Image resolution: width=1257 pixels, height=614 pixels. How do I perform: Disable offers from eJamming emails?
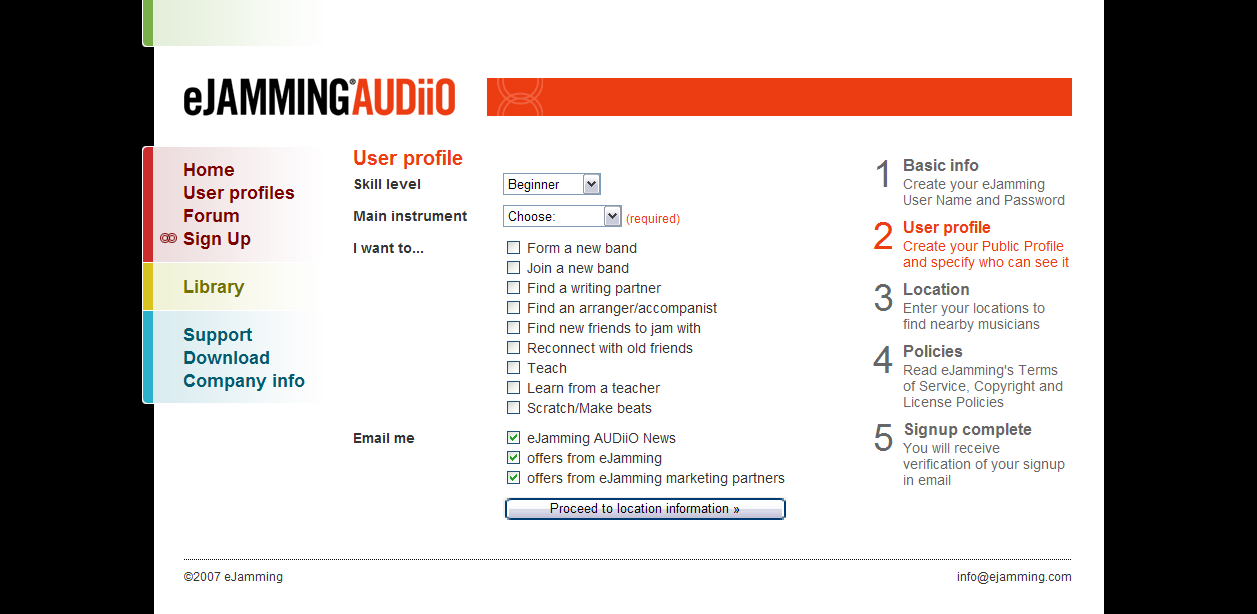(x=513, y=458)
